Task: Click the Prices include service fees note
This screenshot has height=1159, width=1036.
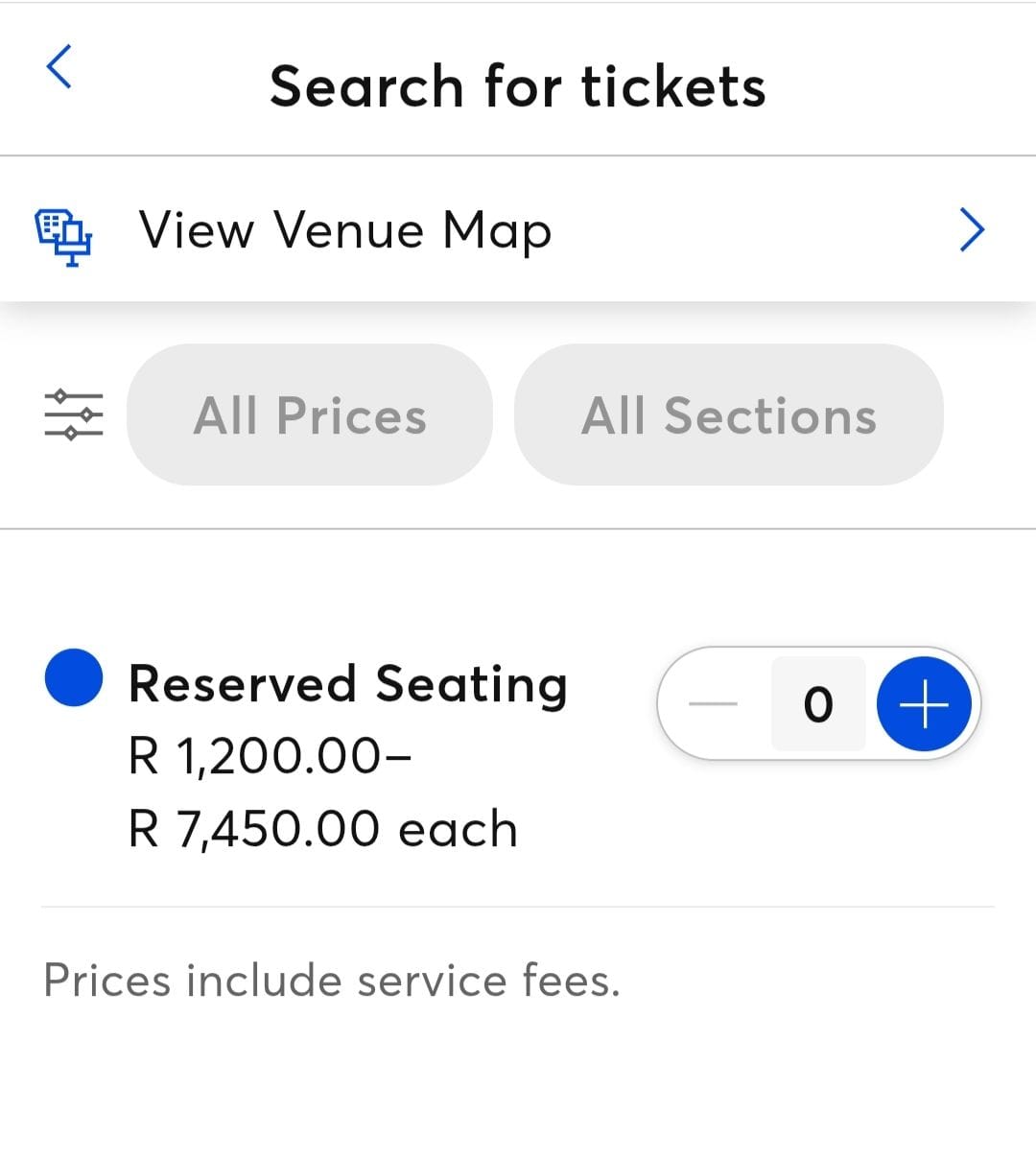Action: coord(332,981)
